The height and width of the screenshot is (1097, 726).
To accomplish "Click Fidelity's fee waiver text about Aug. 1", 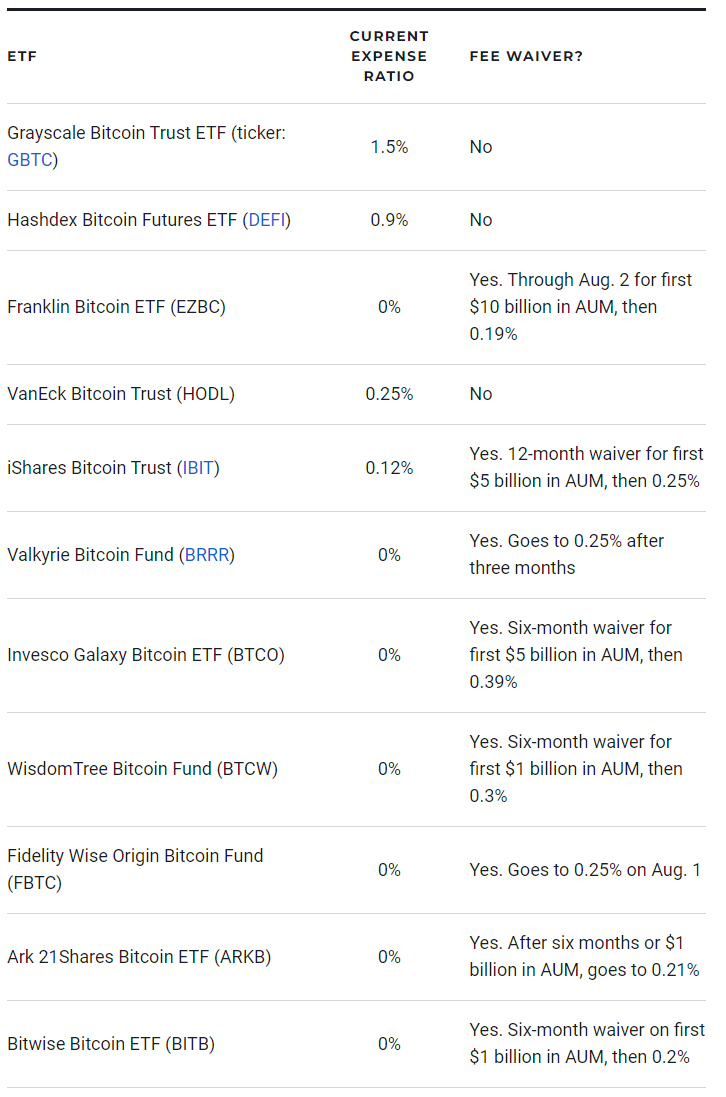I will pos(585,870).
